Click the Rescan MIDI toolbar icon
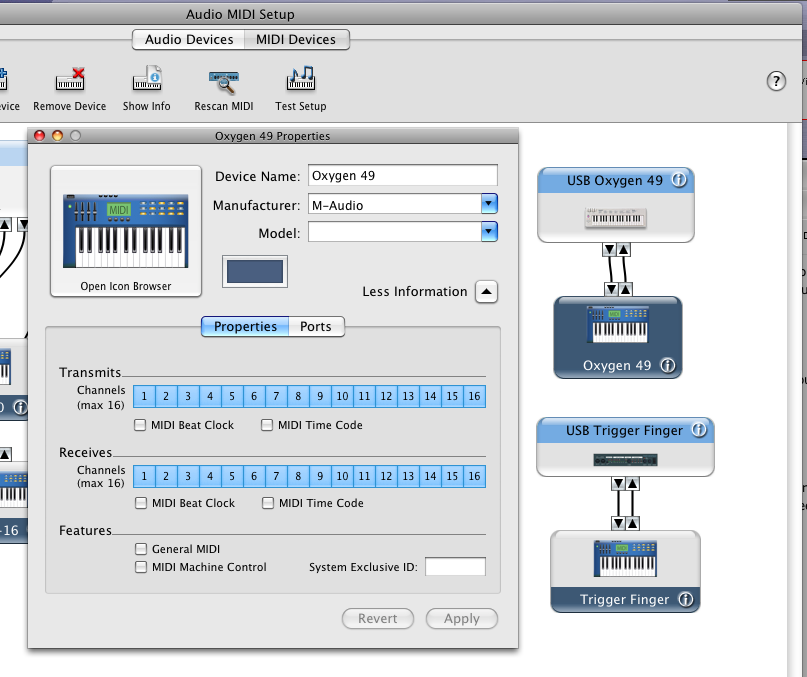 coord(224,81)
